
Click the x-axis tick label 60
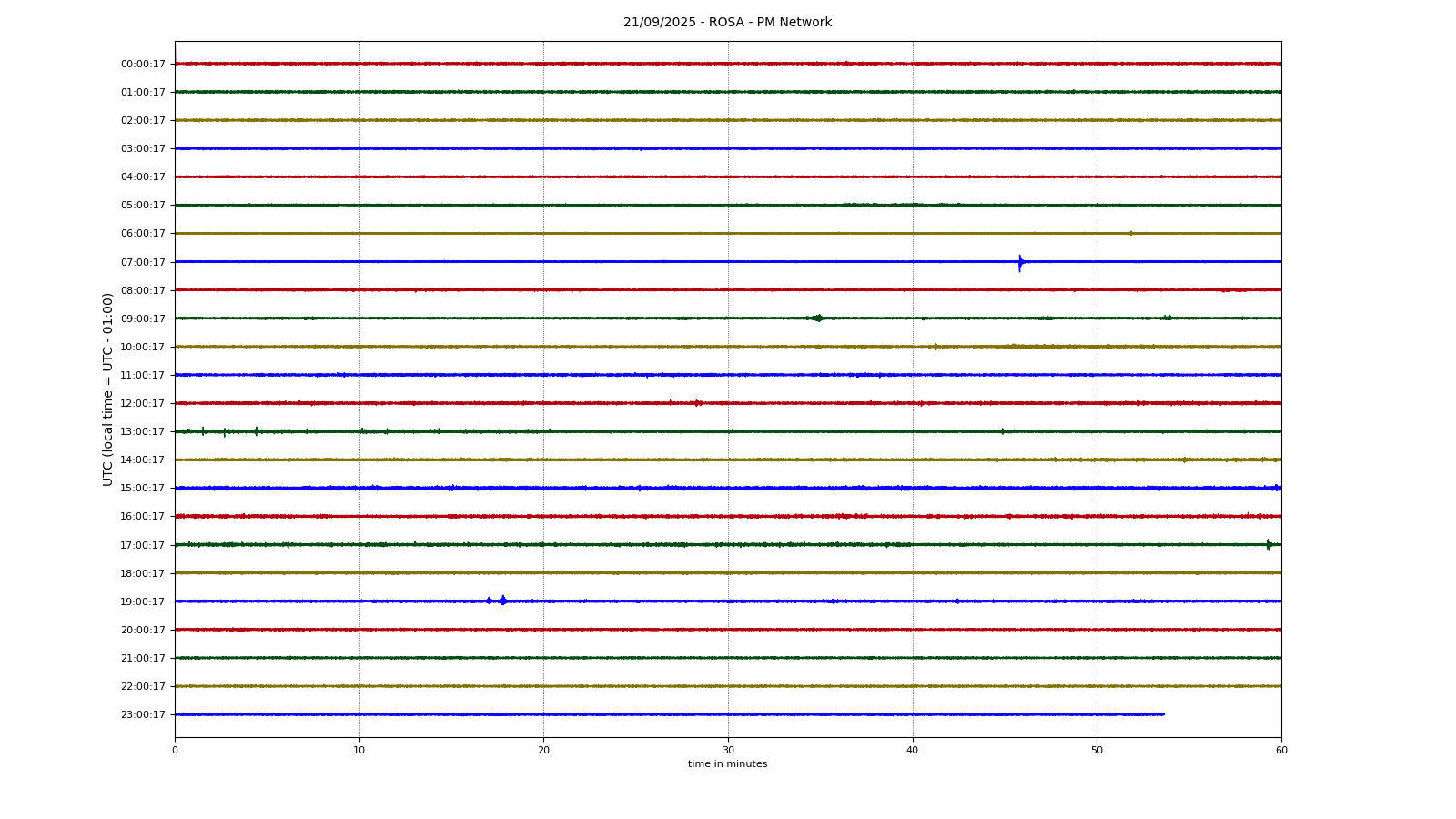(x=1281, y=750)
